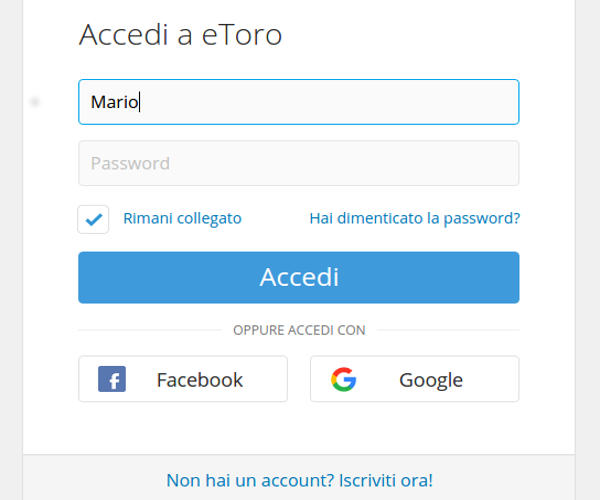Click the Google G logo icon
Viewport: 600px width, 500px height.
point(344,379)
